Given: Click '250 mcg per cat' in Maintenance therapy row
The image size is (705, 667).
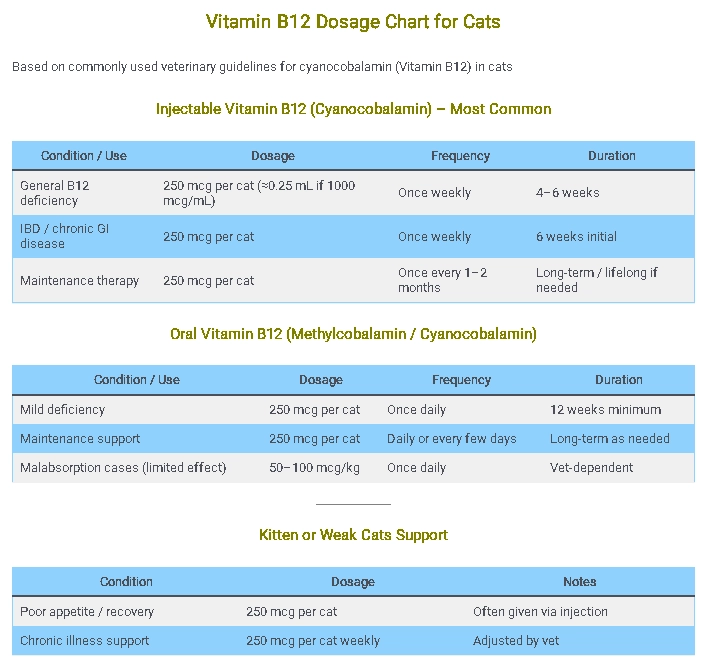Looking at the screenshot, I should tap(209, 281).
